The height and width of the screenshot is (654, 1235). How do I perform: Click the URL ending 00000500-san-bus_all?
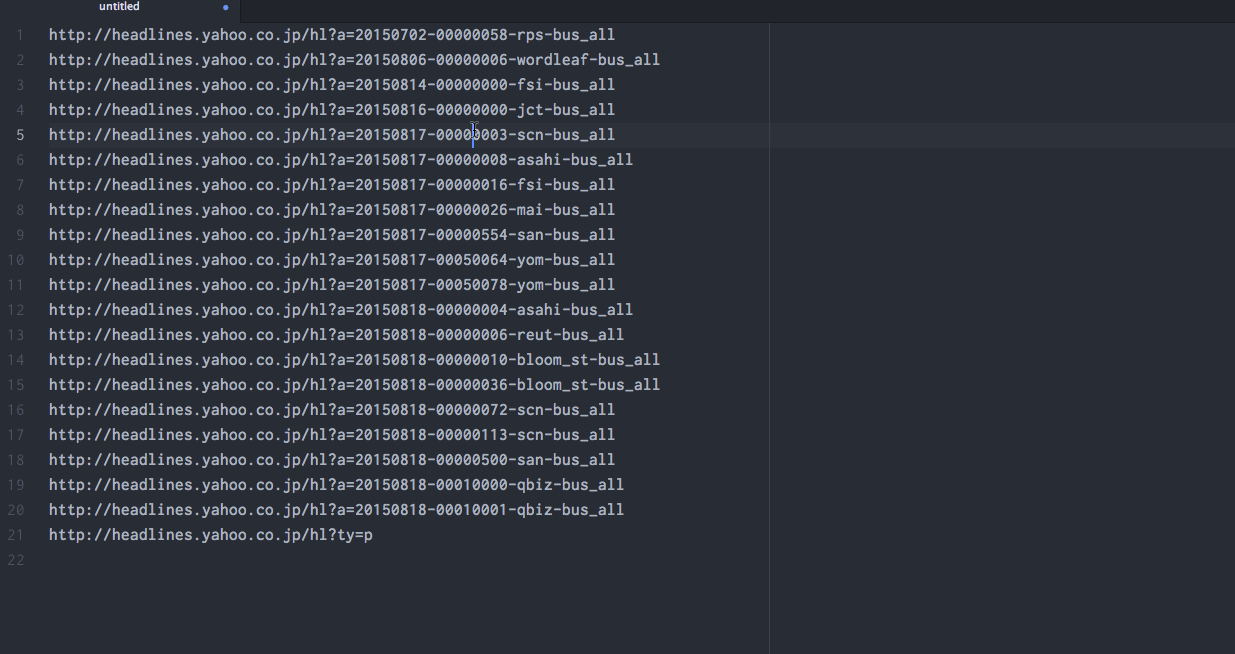pos(332,460)
